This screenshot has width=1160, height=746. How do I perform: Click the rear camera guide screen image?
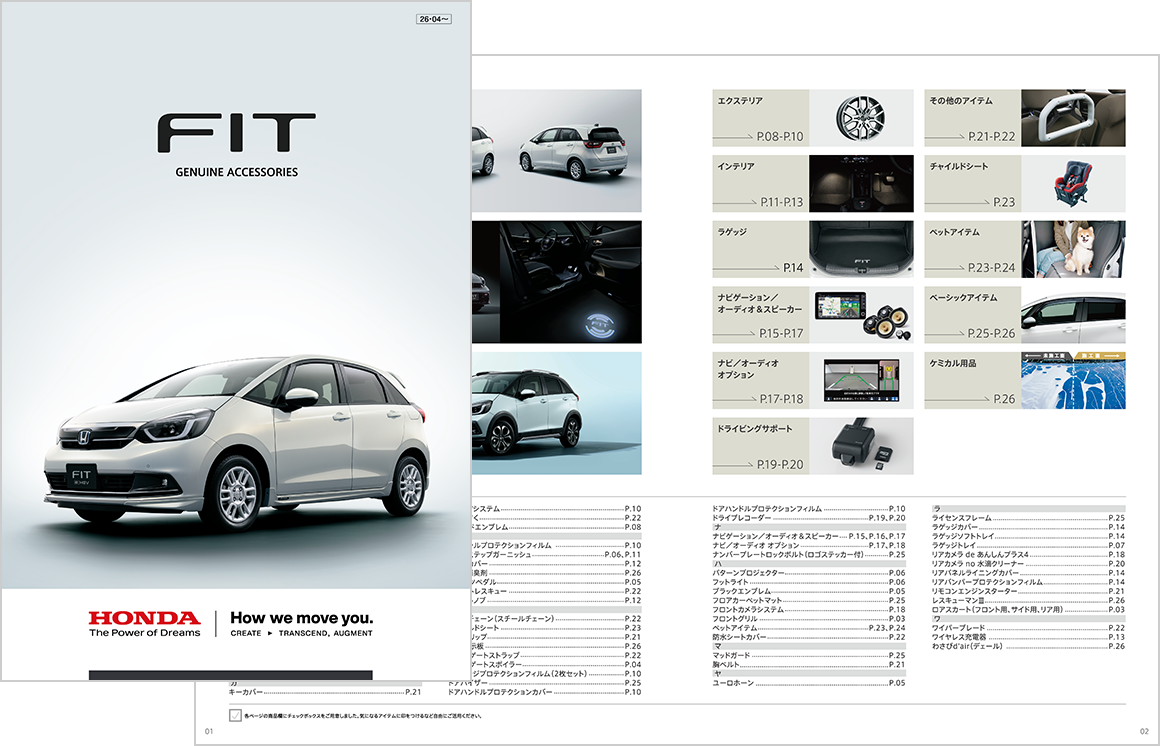coord(860,381)
